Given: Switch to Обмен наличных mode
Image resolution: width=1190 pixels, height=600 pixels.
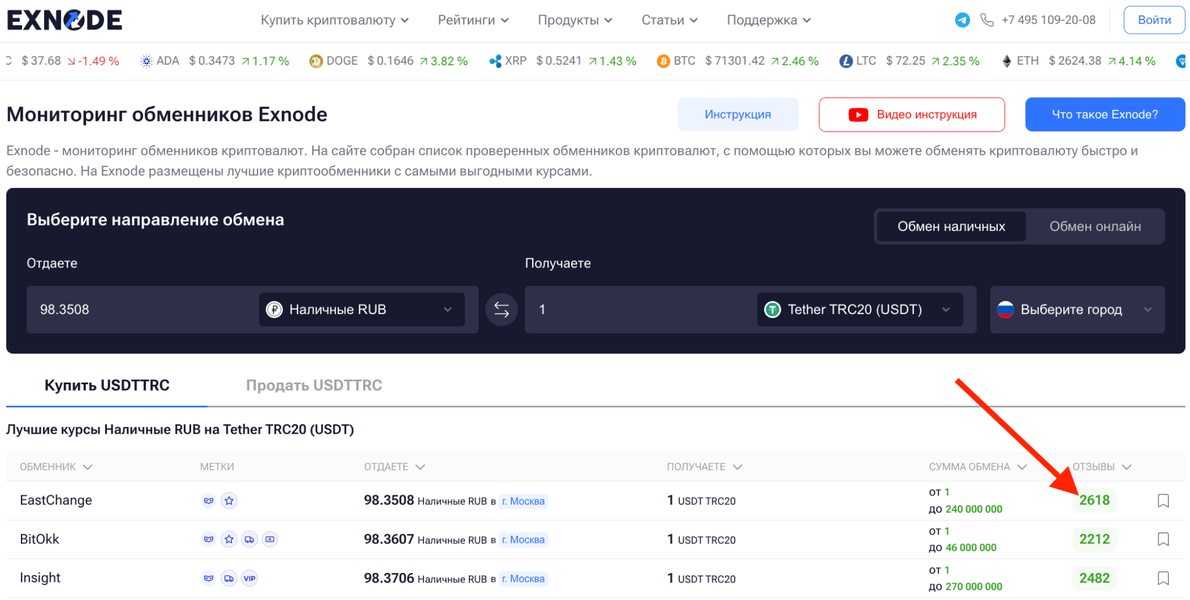Looking at the screenshot, I should (x=951, y=226).
